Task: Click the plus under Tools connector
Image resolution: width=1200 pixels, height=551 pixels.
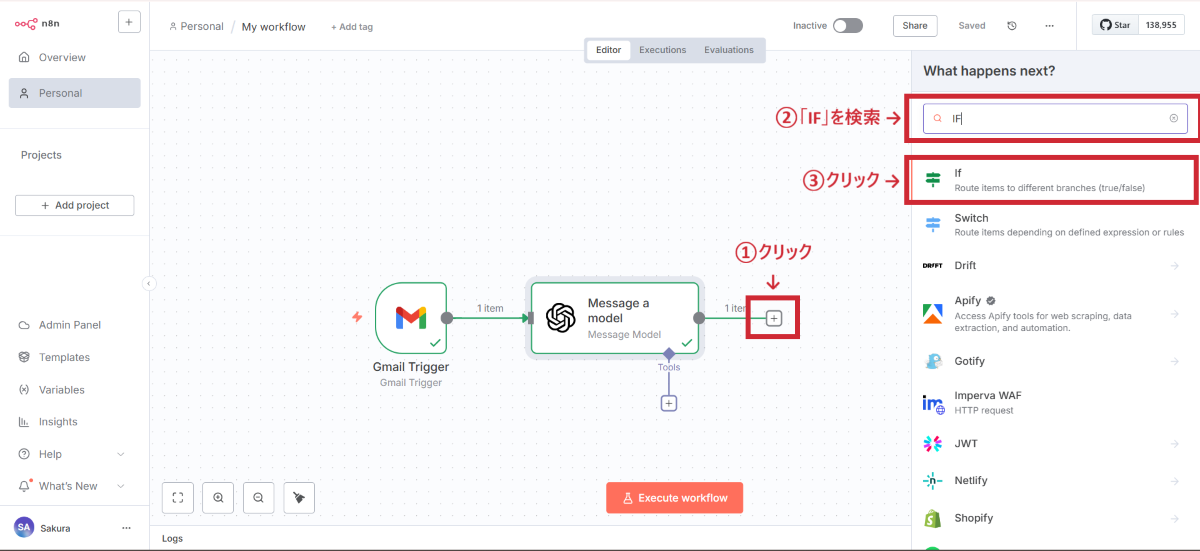Action: (669, 403)
